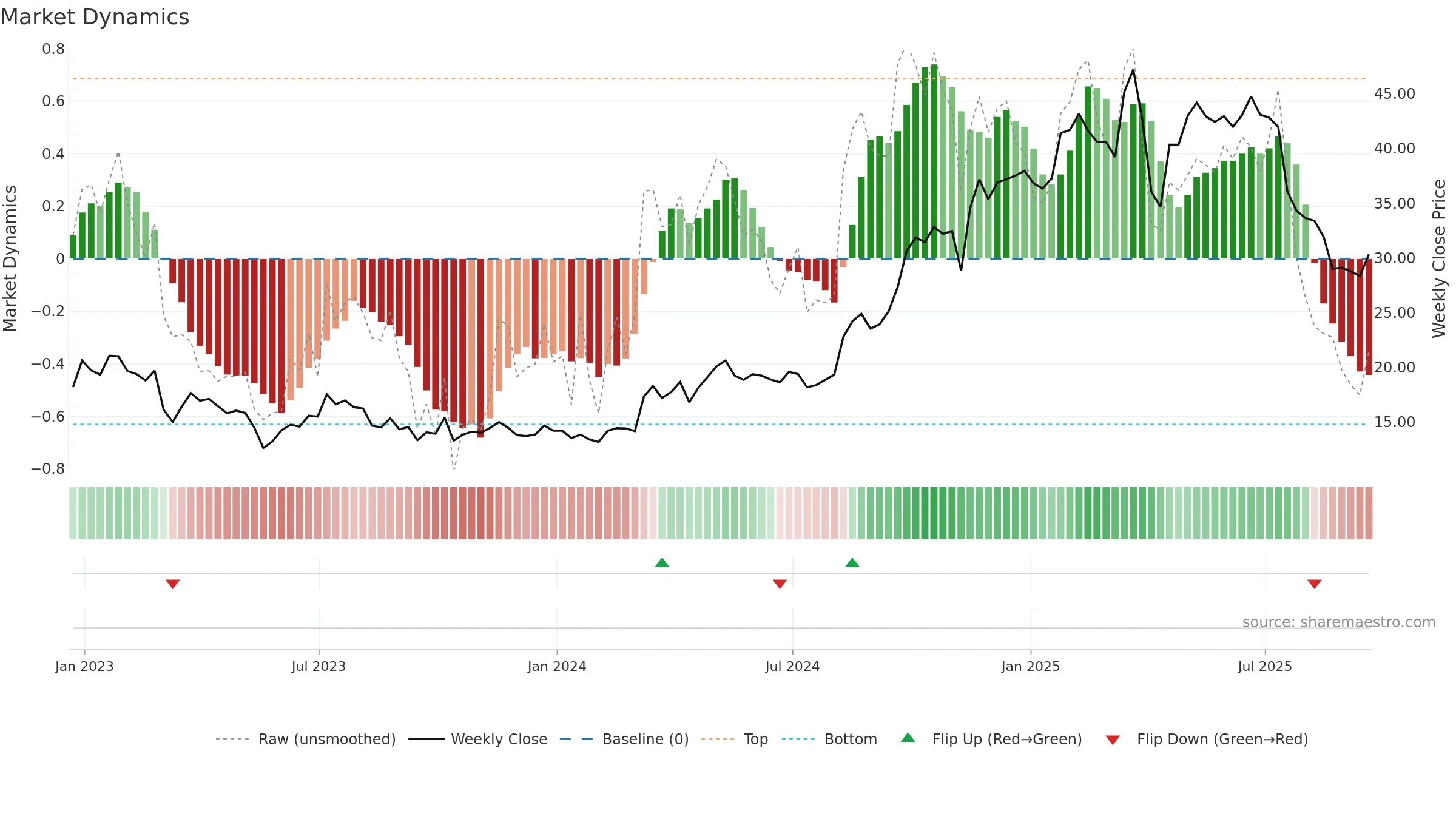Click the 0.8 left axis label
The width and height of the screenshot is (1456, 819).
53,49
